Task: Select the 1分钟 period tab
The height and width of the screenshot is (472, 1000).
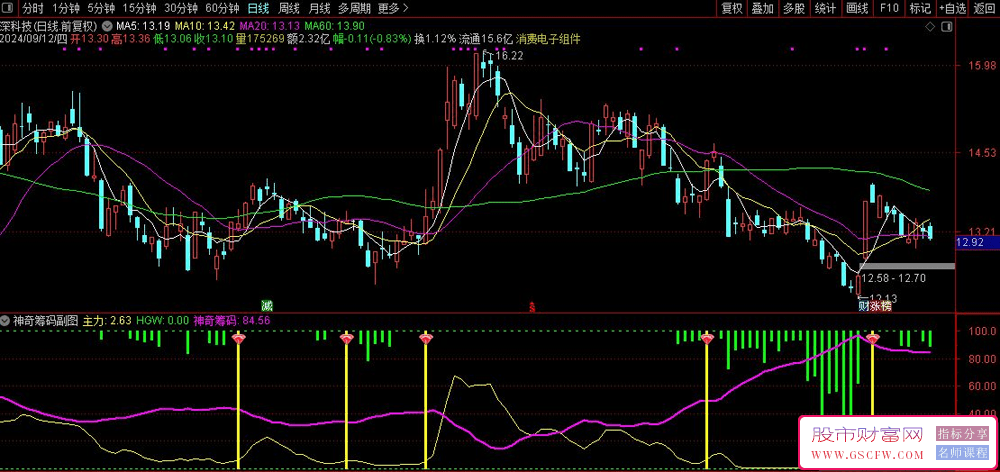Action: 66,8
